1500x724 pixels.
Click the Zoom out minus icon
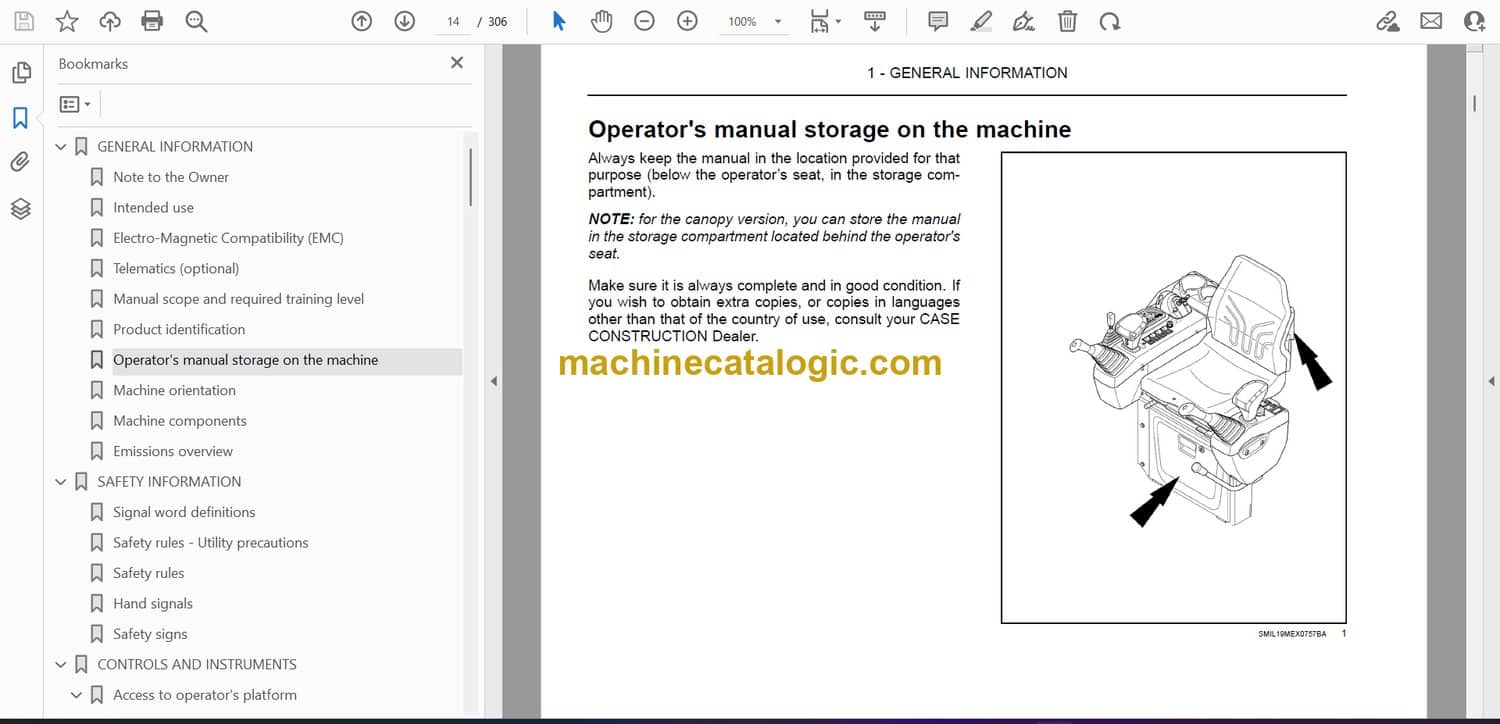(x=644, y=21)
